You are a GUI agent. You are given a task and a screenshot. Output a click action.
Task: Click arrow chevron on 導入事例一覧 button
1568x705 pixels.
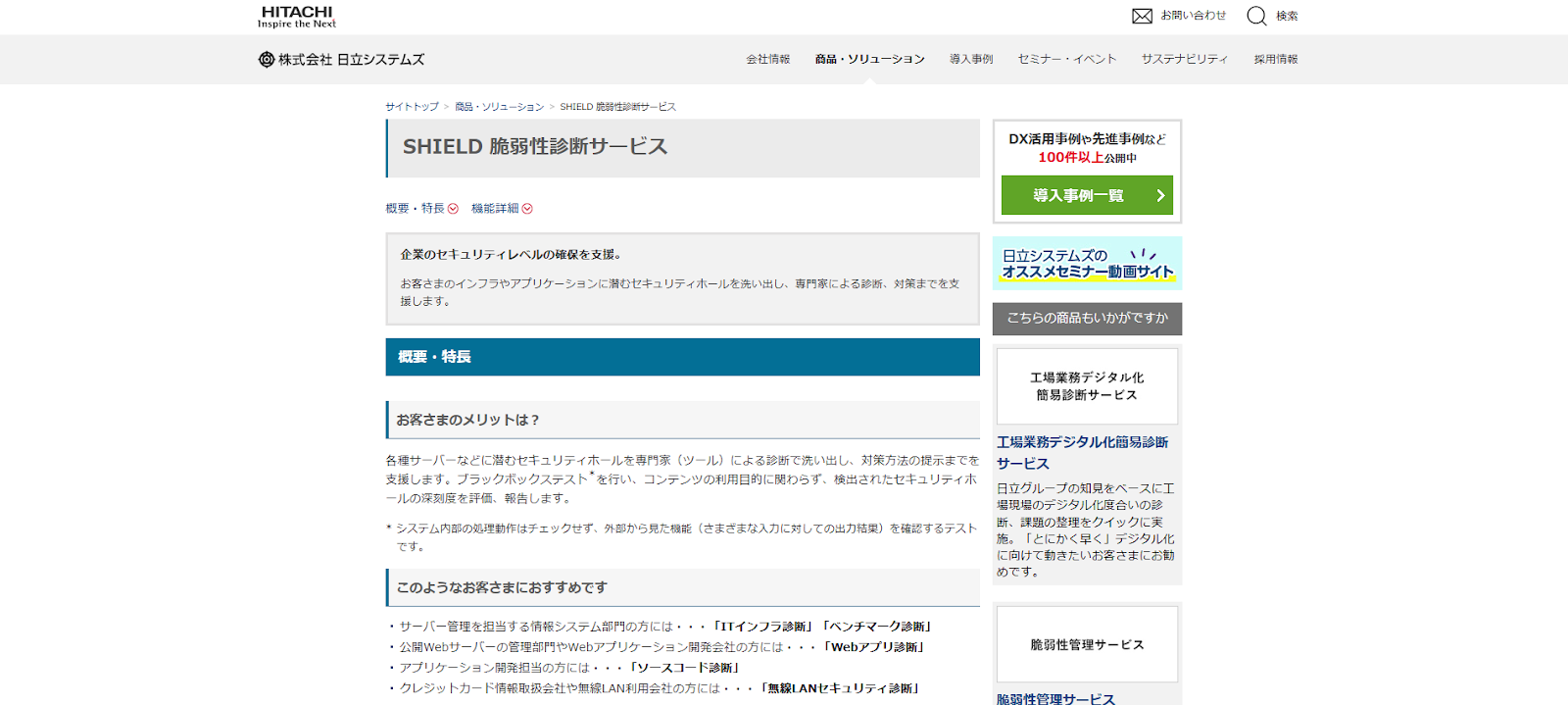point(1160,196)
